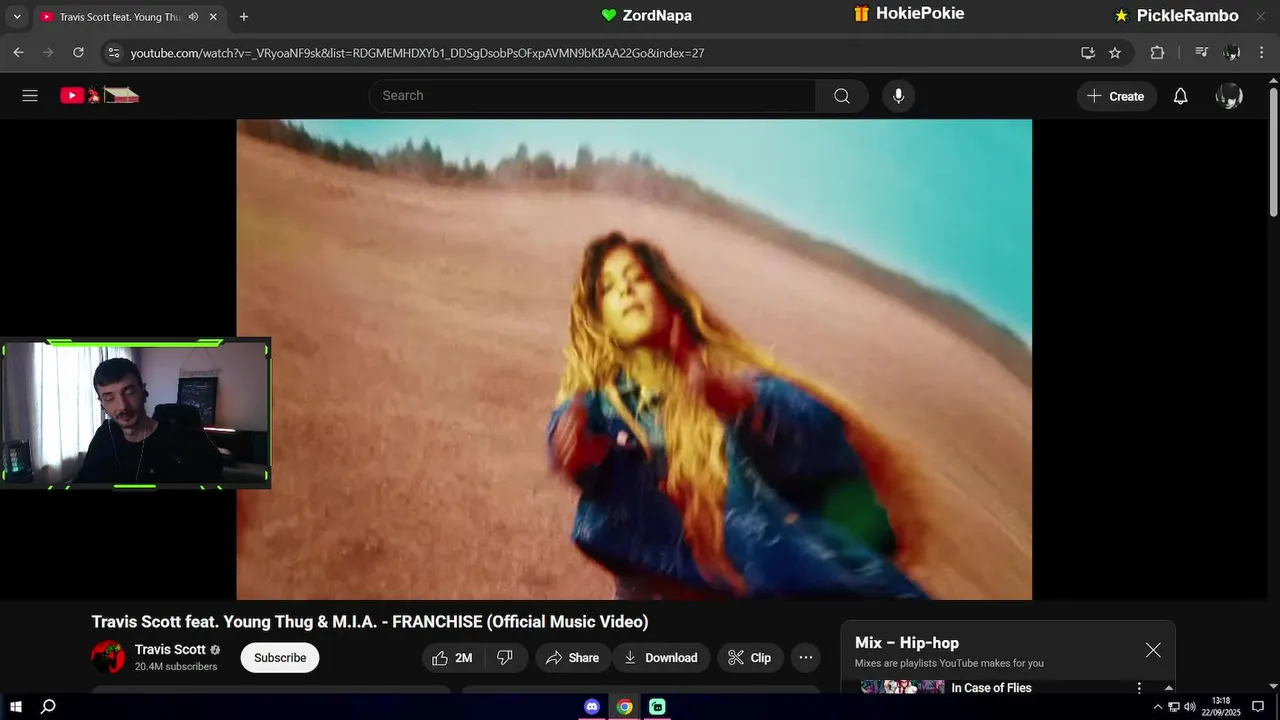Go to the YouTube home logo
This screenshot has width=1280, height=720.
tap(99, 96)
